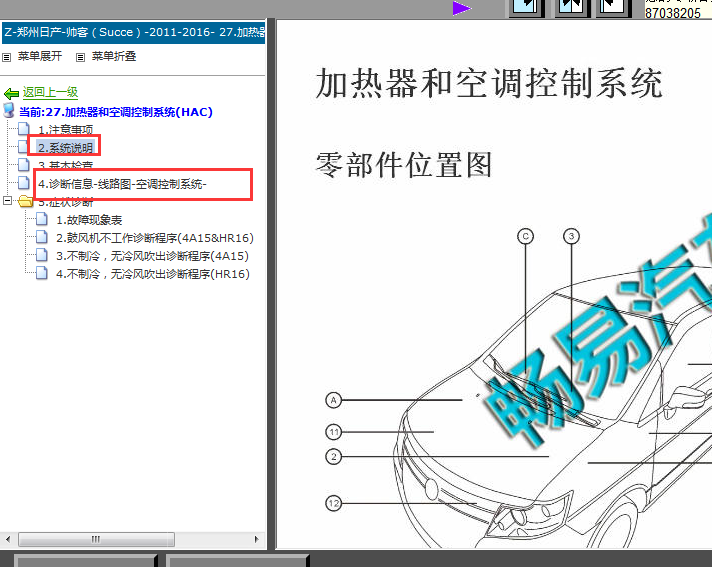Click callout circle 12 in the diagram
This screenshot has height=567, width=712.
pyautogui.click(x=334, y=503)
